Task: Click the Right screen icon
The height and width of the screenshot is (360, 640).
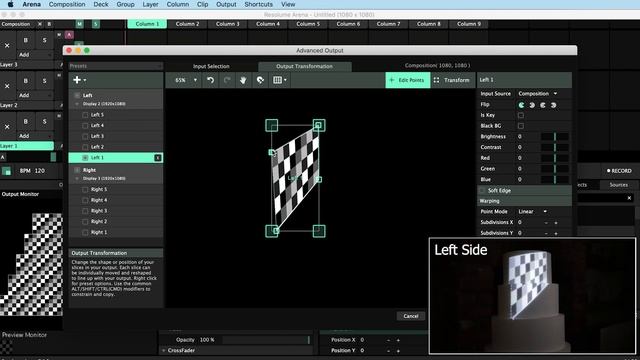Action: click(77, 170)
